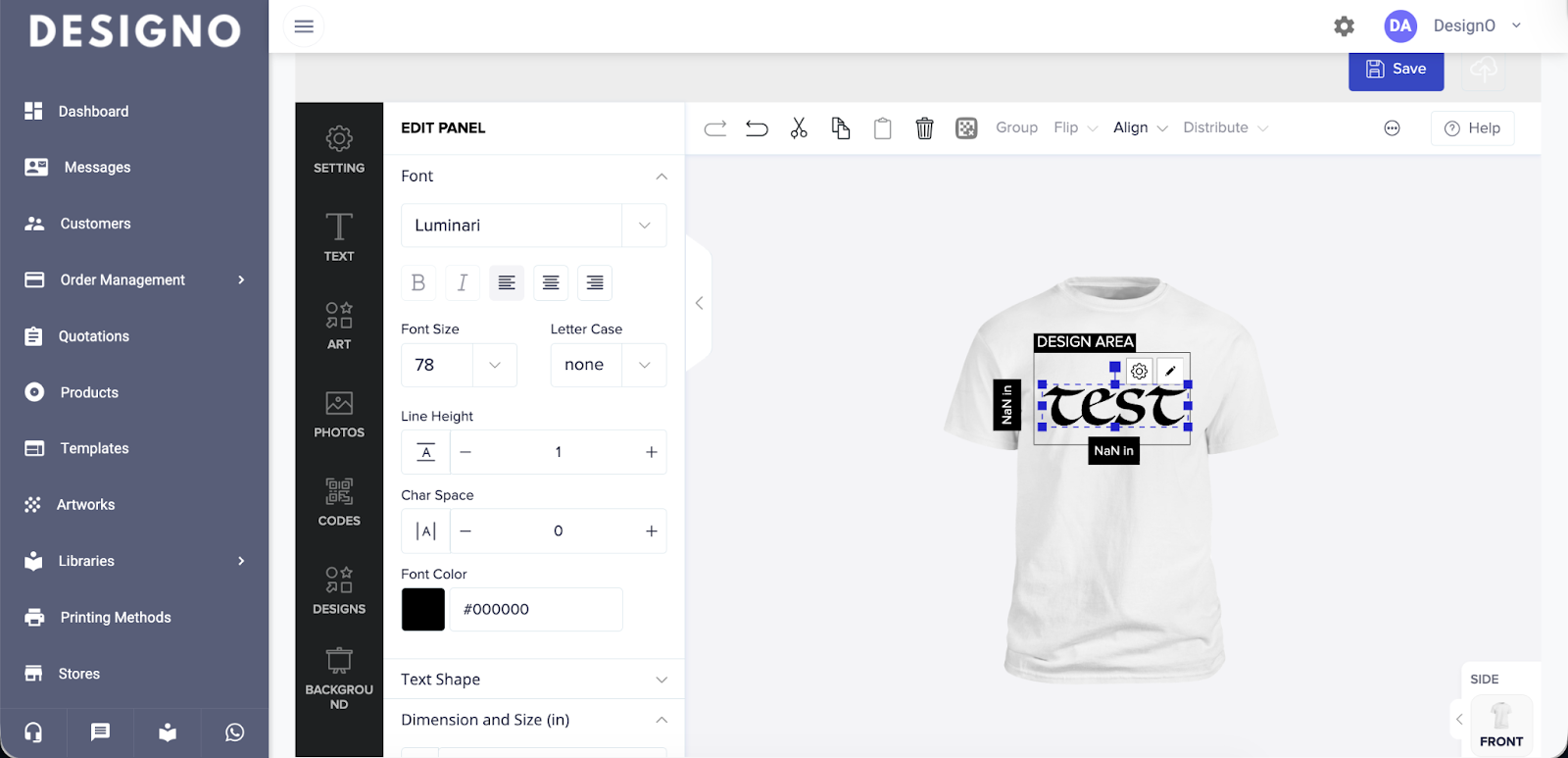
Task: Open the Art tool panel
Action: (339, 325)
